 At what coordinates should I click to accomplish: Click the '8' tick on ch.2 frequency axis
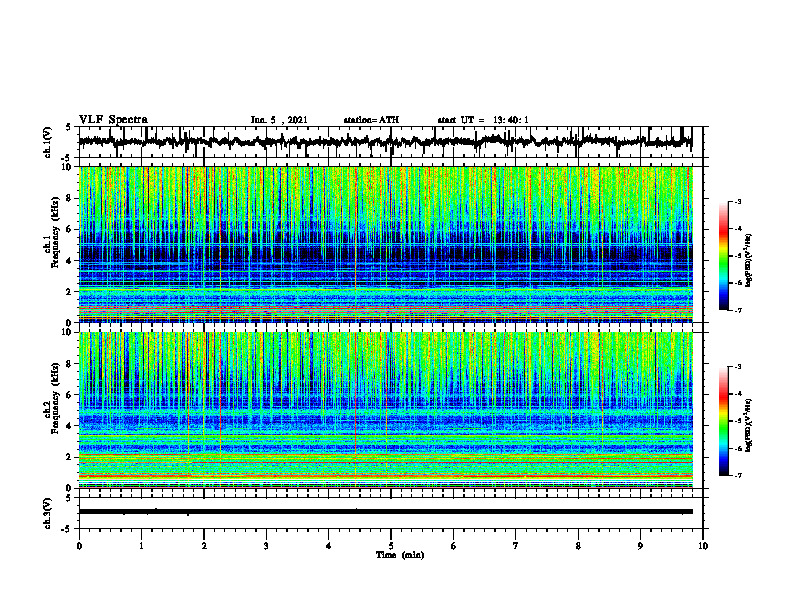[x=70, y=364]
